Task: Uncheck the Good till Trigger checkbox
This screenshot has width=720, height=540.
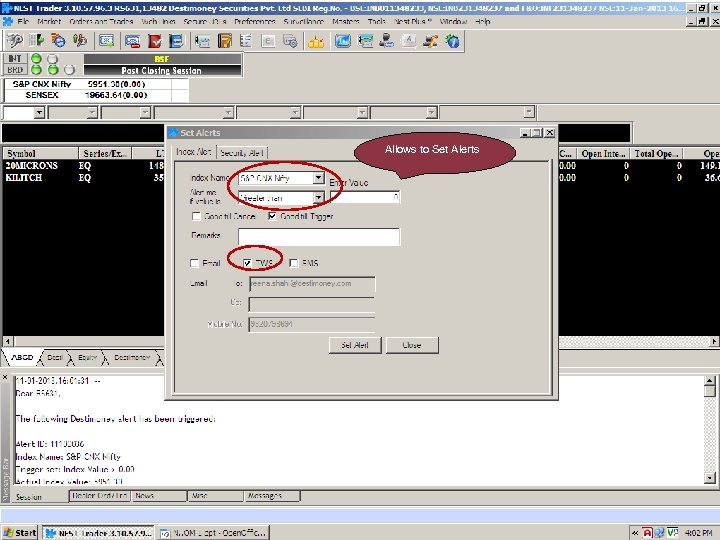Action: pos(272,216)
